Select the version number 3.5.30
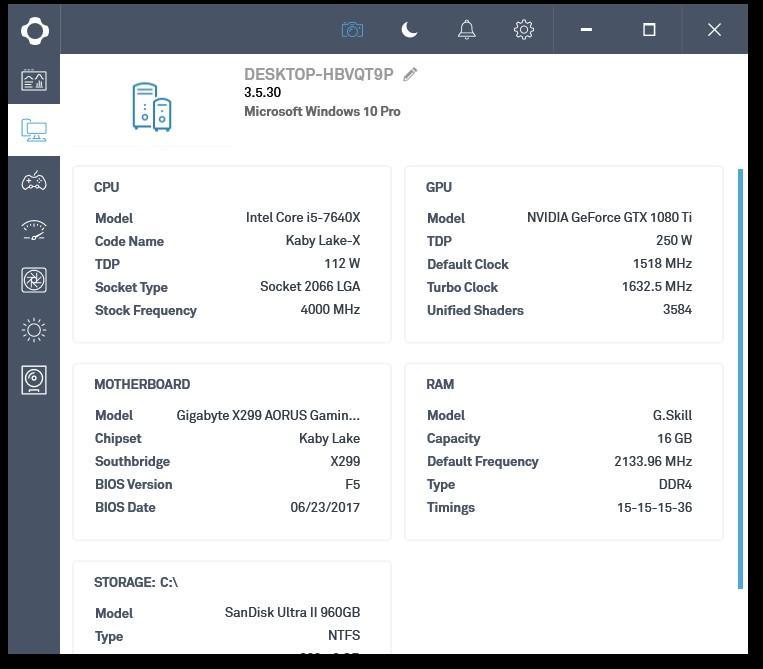Screen dimensions: 763x669 click(x=262, y=92)
